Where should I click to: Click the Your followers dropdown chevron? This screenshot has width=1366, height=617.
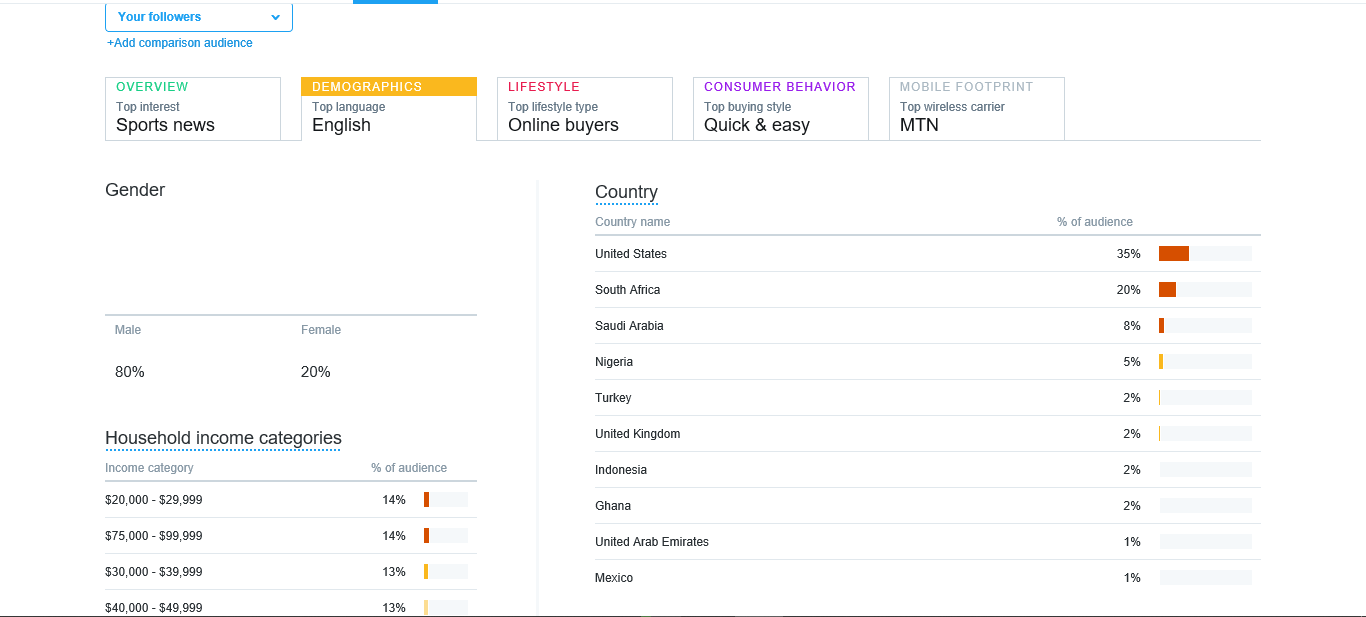pyautogui.click(x=275, y=17)
